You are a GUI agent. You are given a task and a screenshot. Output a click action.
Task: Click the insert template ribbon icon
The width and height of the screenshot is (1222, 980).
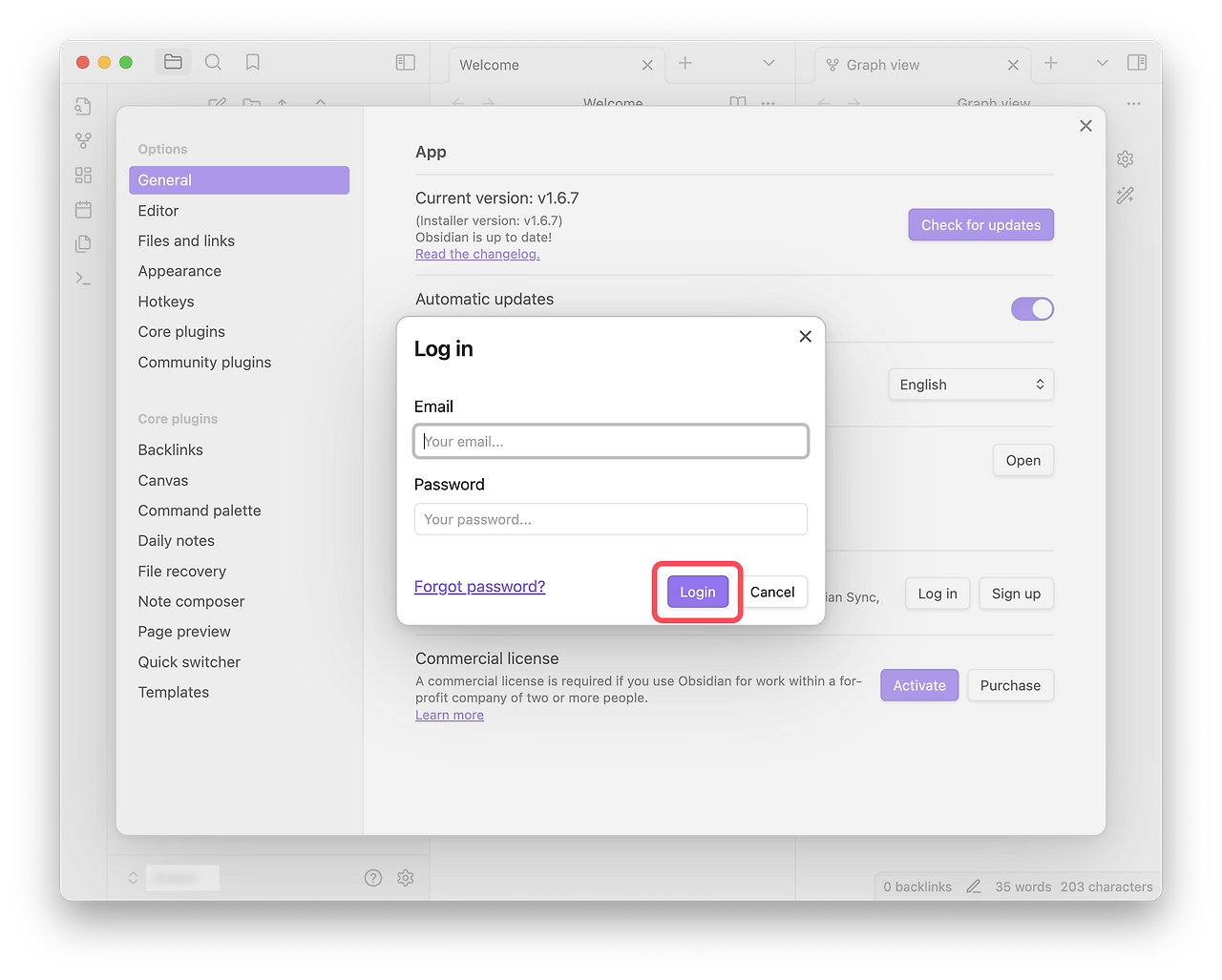click(83, 243)
